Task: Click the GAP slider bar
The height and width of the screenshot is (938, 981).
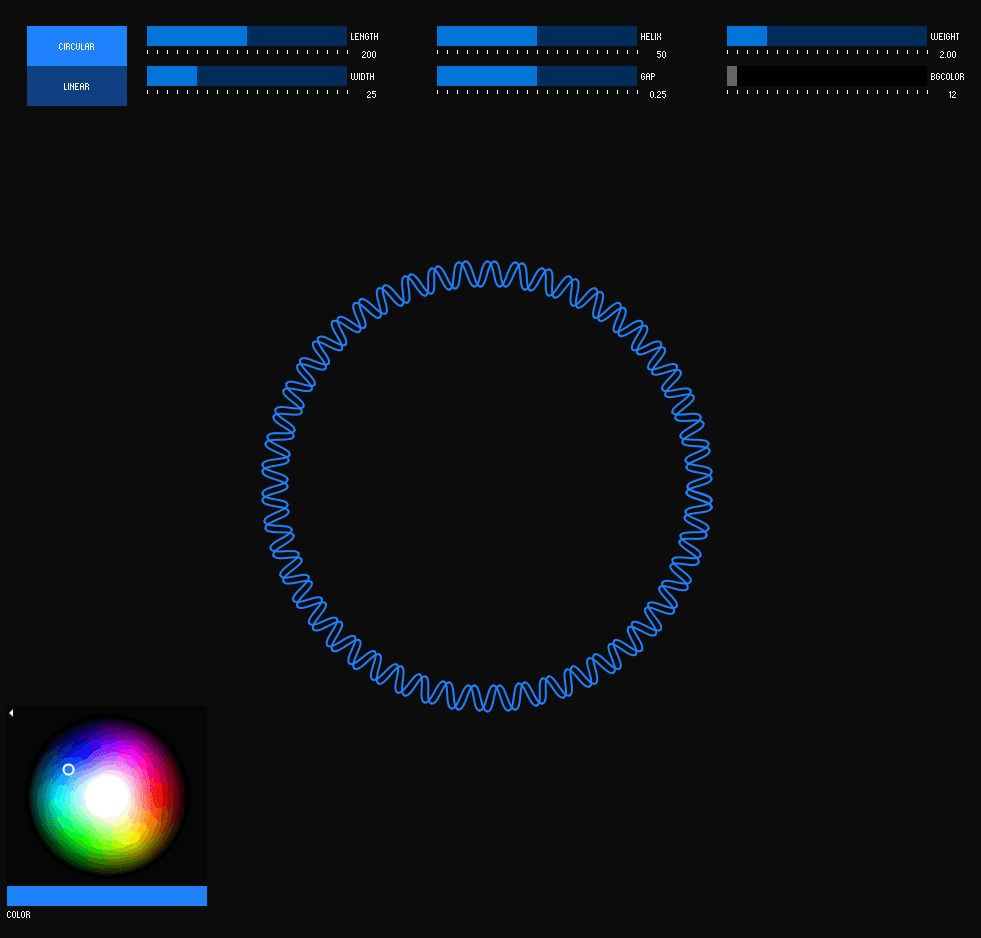Action: (537, 76)
